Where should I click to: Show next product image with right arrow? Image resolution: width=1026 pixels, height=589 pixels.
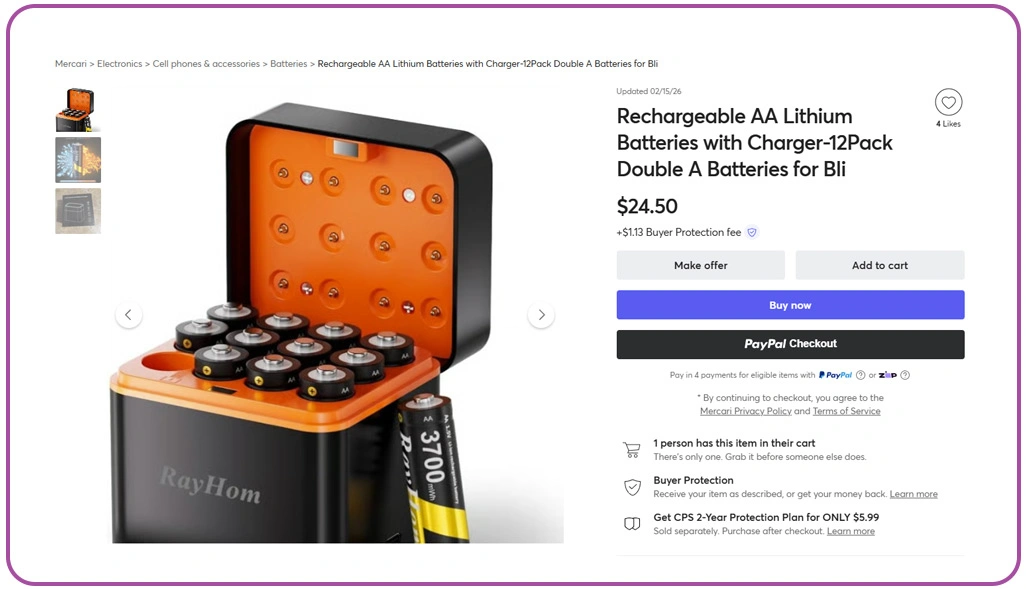pos(541,315)
